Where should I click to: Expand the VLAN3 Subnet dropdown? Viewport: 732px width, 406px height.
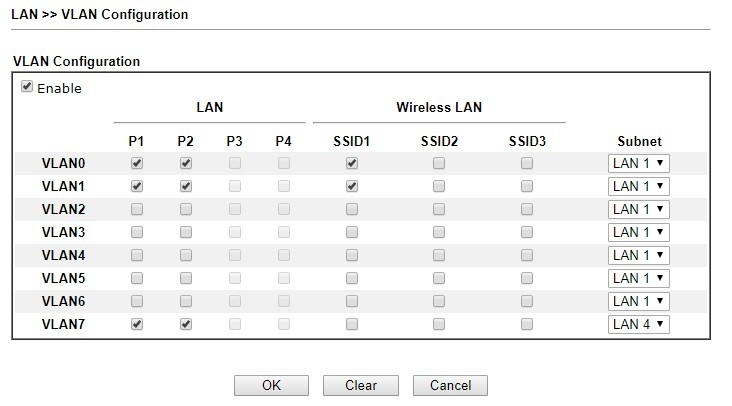click(x=638, y=232)
